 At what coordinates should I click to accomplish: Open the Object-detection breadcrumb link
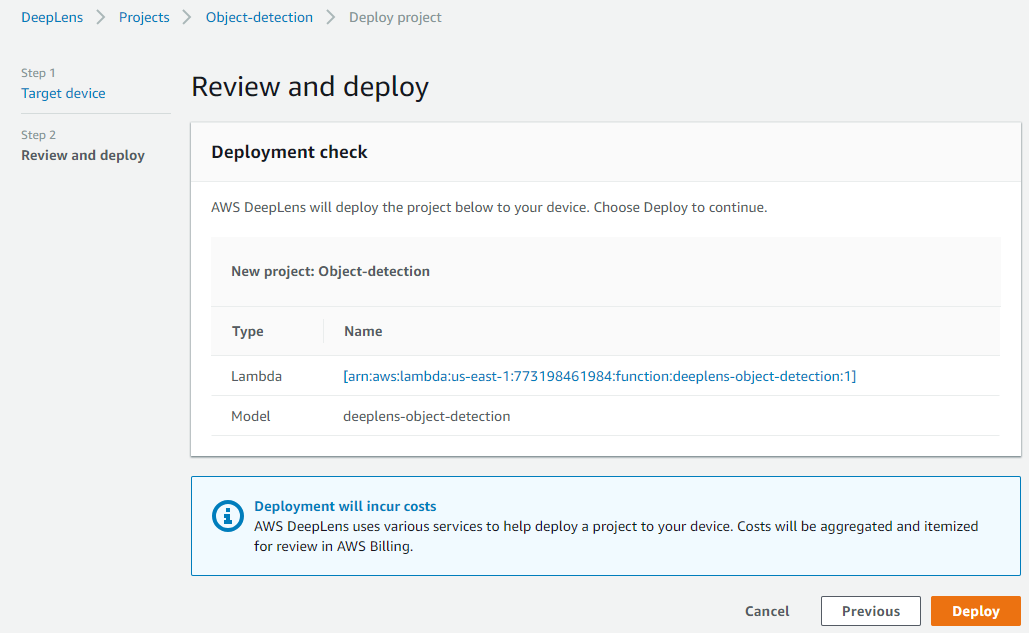259,17
